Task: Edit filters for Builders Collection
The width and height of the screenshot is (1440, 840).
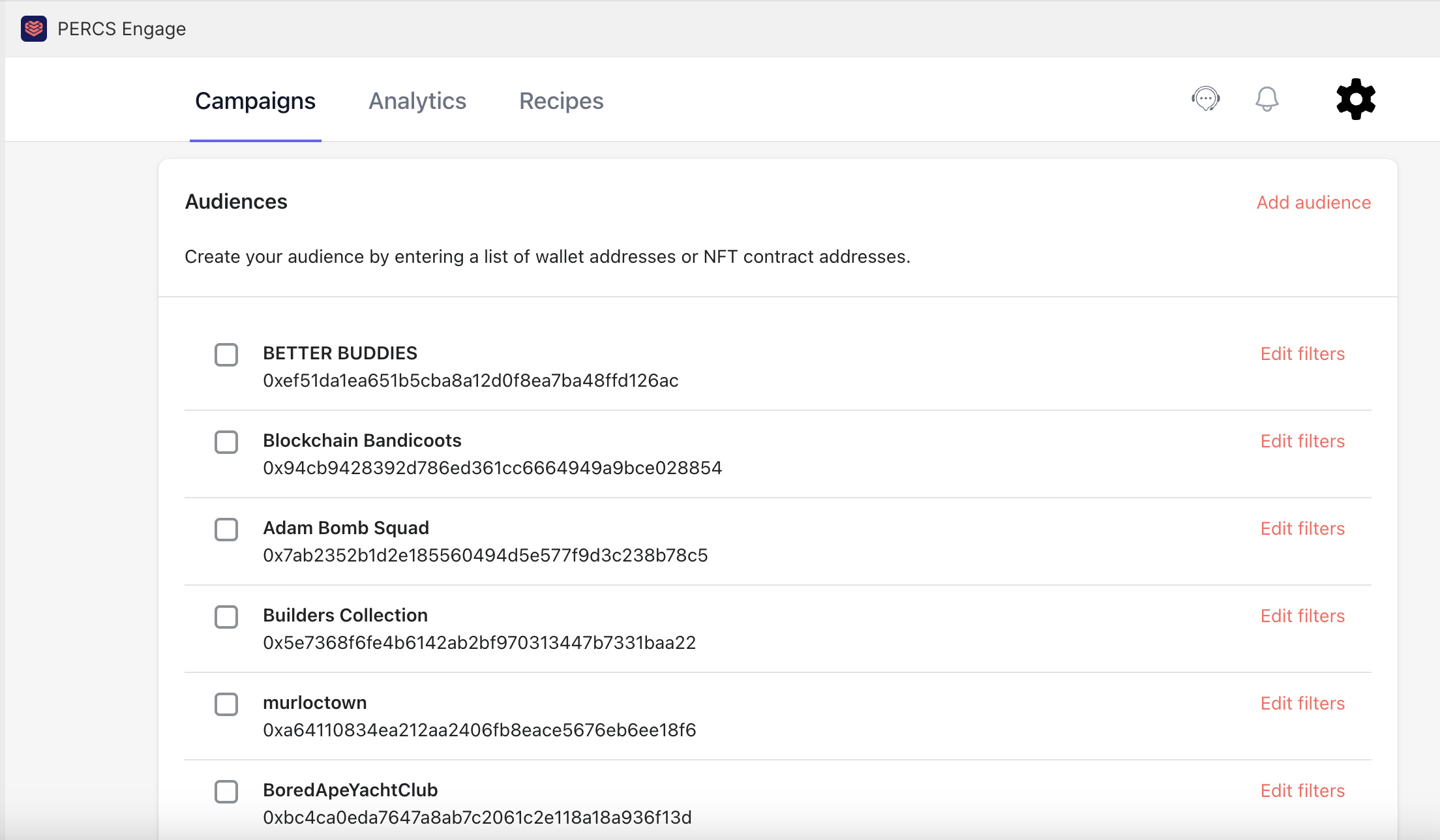Action: click(1302, 616)
